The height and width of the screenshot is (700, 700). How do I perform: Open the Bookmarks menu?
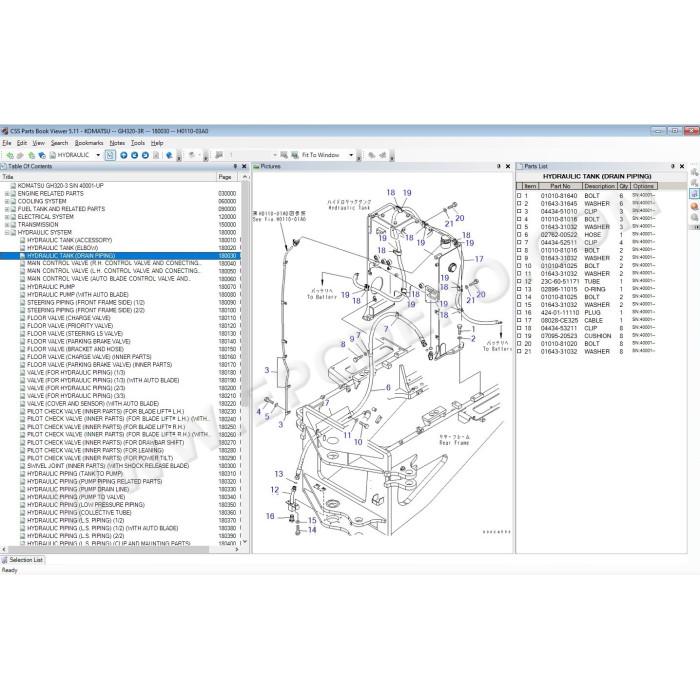coord(89,143)
